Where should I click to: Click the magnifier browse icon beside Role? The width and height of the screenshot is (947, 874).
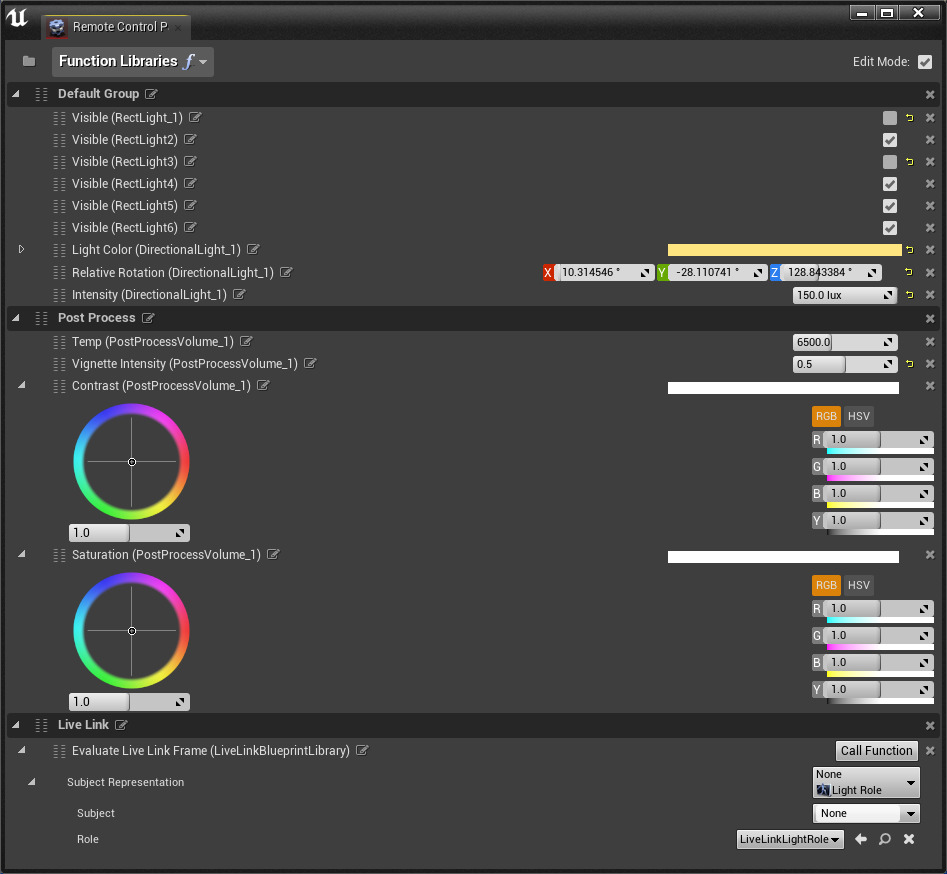[885, 839]
